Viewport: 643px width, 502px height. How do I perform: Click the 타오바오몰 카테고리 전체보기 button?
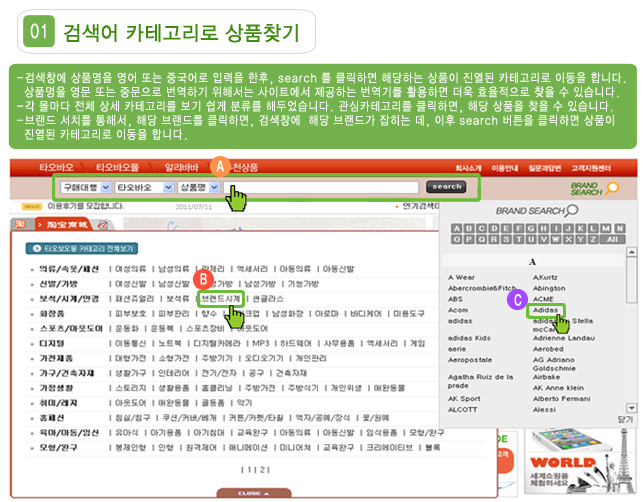[x=82, y=249]
